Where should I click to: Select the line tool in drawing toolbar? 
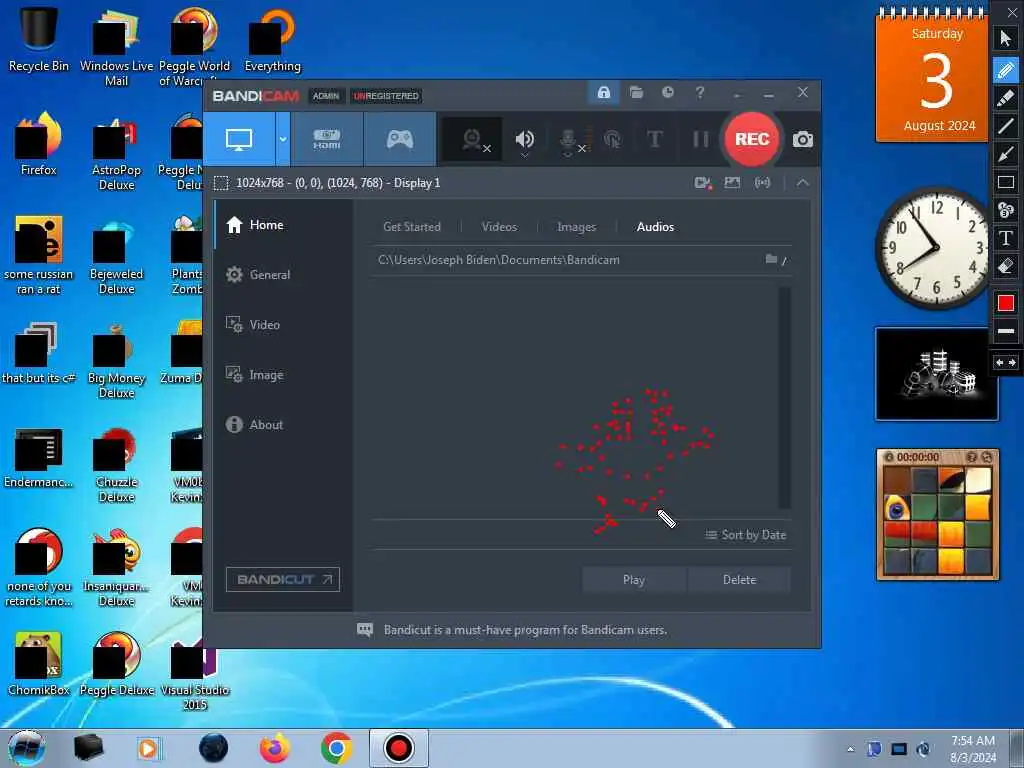1006,125
